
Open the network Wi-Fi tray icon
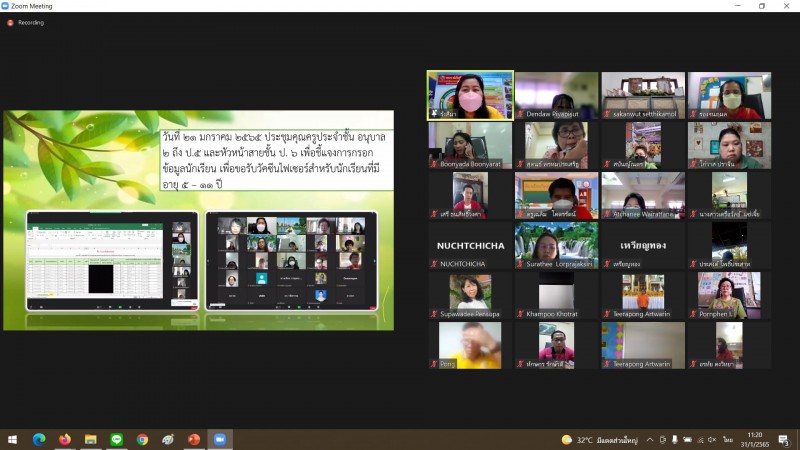point(700,440)
